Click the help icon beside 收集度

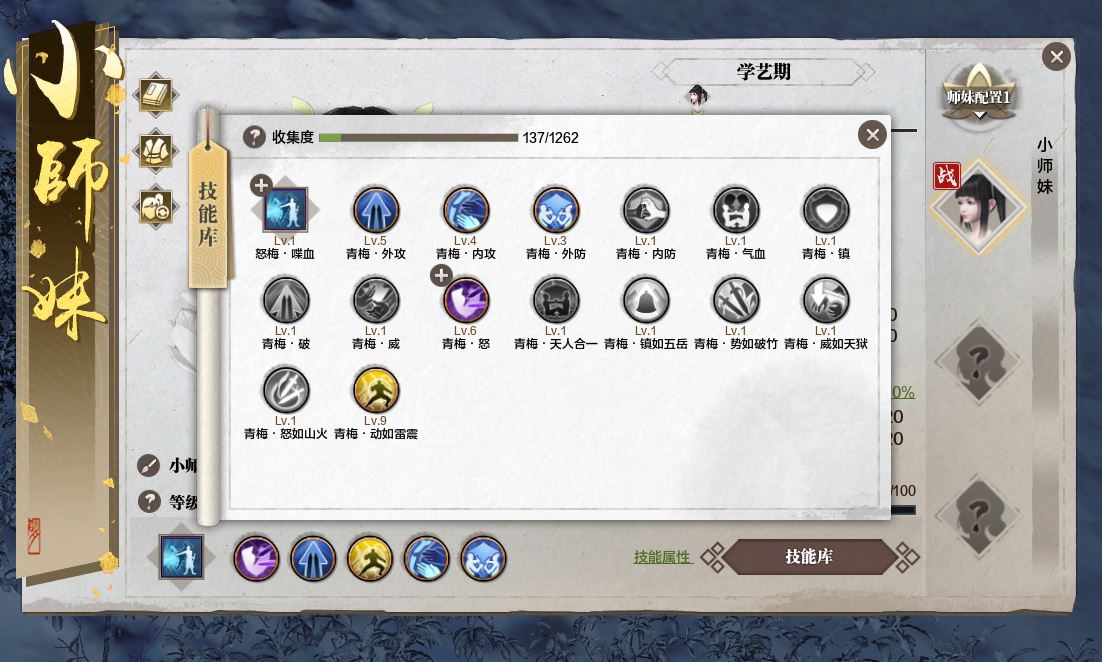coord(254,137)
